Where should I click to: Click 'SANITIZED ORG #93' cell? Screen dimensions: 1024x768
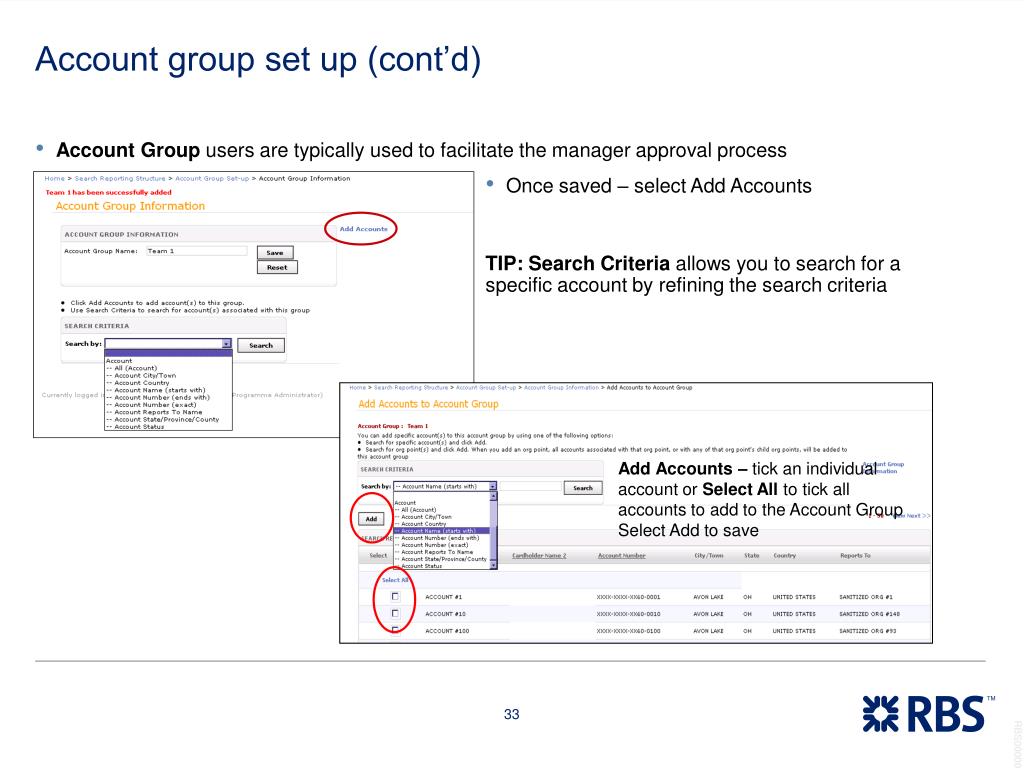pyautogui.click(x=867, y=631)
